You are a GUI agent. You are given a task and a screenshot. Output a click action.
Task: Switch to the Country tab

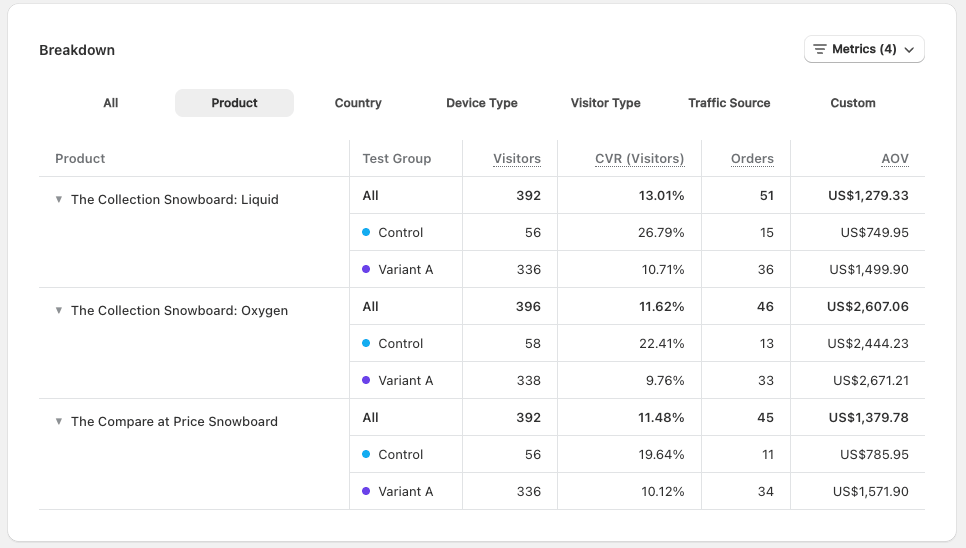pos(358,103)
